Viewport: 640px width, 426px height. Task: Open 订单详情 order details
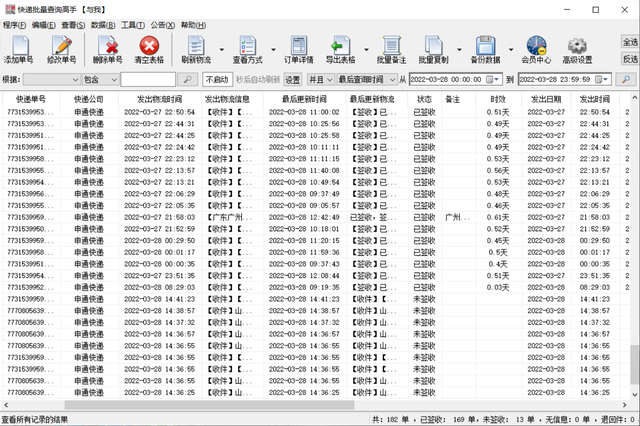pos(299,49)
